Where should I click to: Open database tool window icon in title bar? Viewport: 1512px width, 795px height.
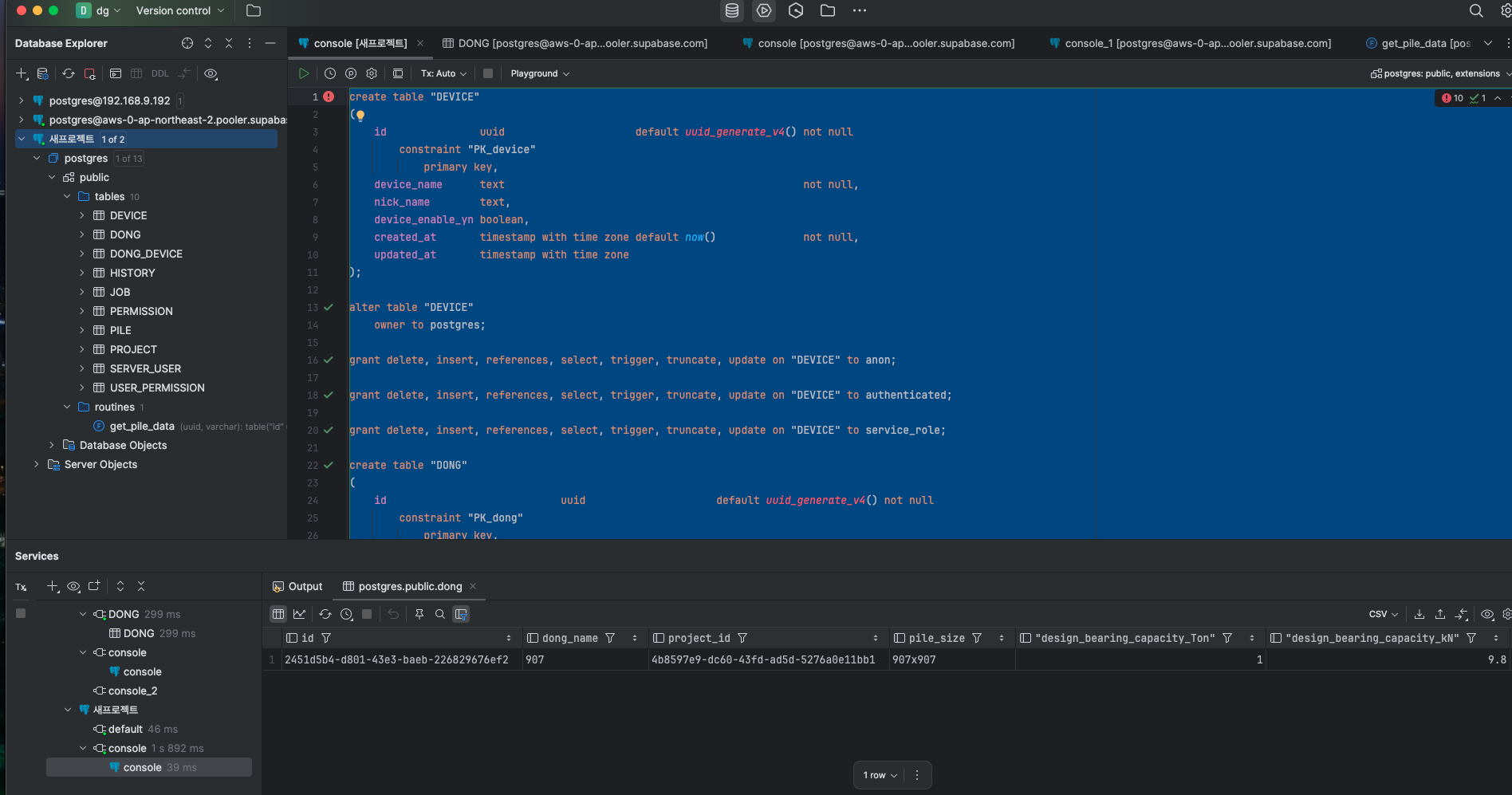[x=732, y=10]
